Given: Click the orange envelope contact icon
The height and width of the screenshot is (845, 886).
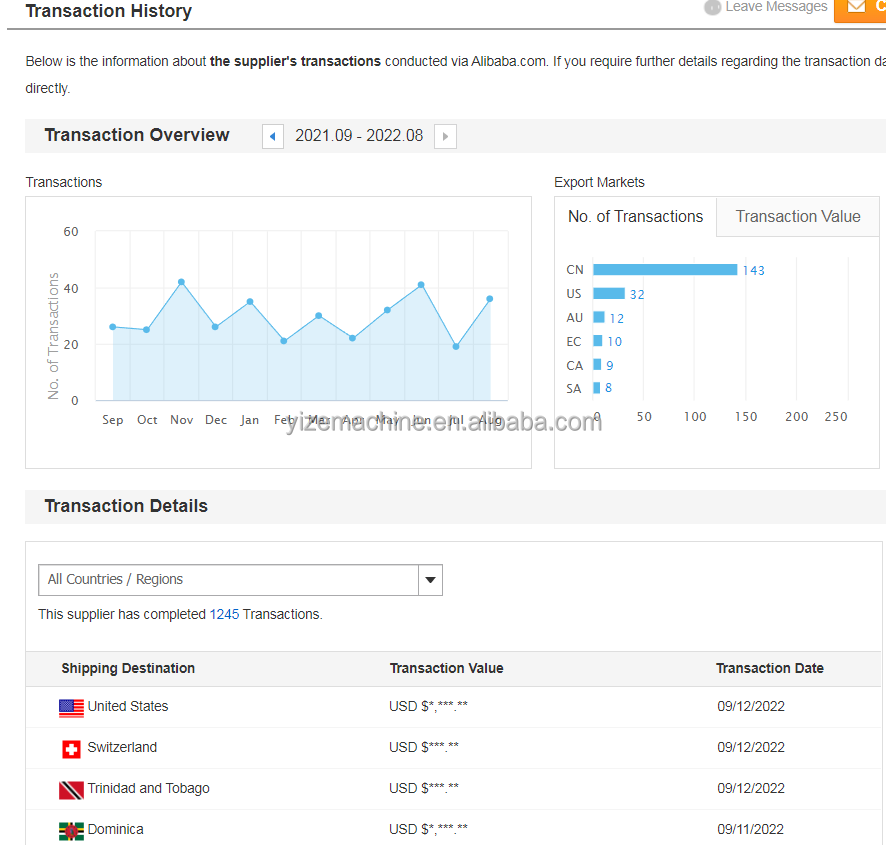Looking at the screenshot, I should pos(857,7).
